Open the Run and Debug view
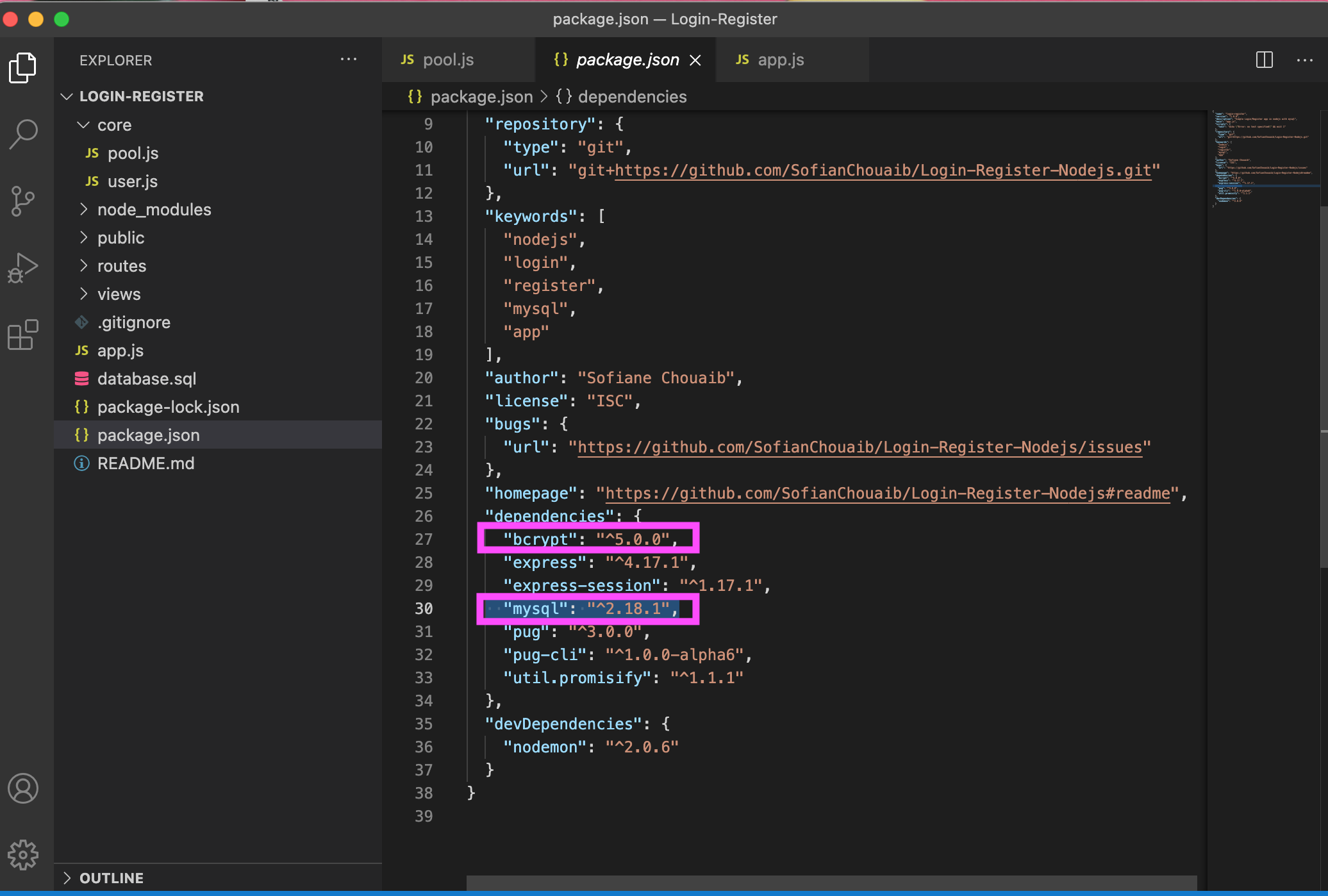This screenshot has height=896, width=1328. coord(23,268)
